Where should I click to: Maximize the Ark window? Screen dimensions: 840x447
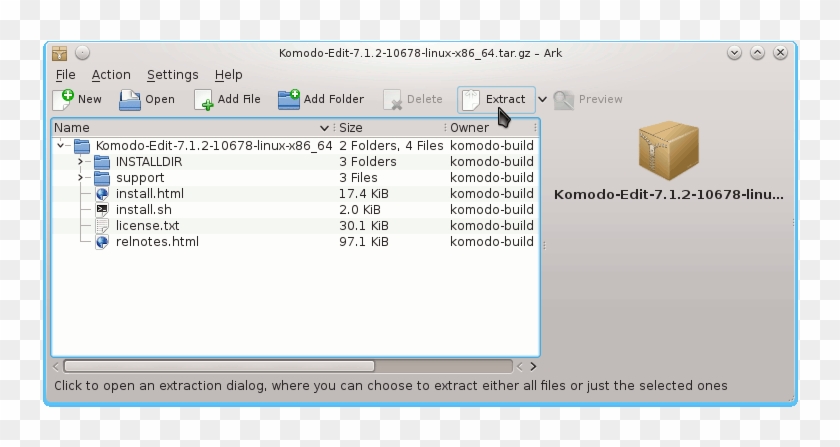tap(757, 53)
